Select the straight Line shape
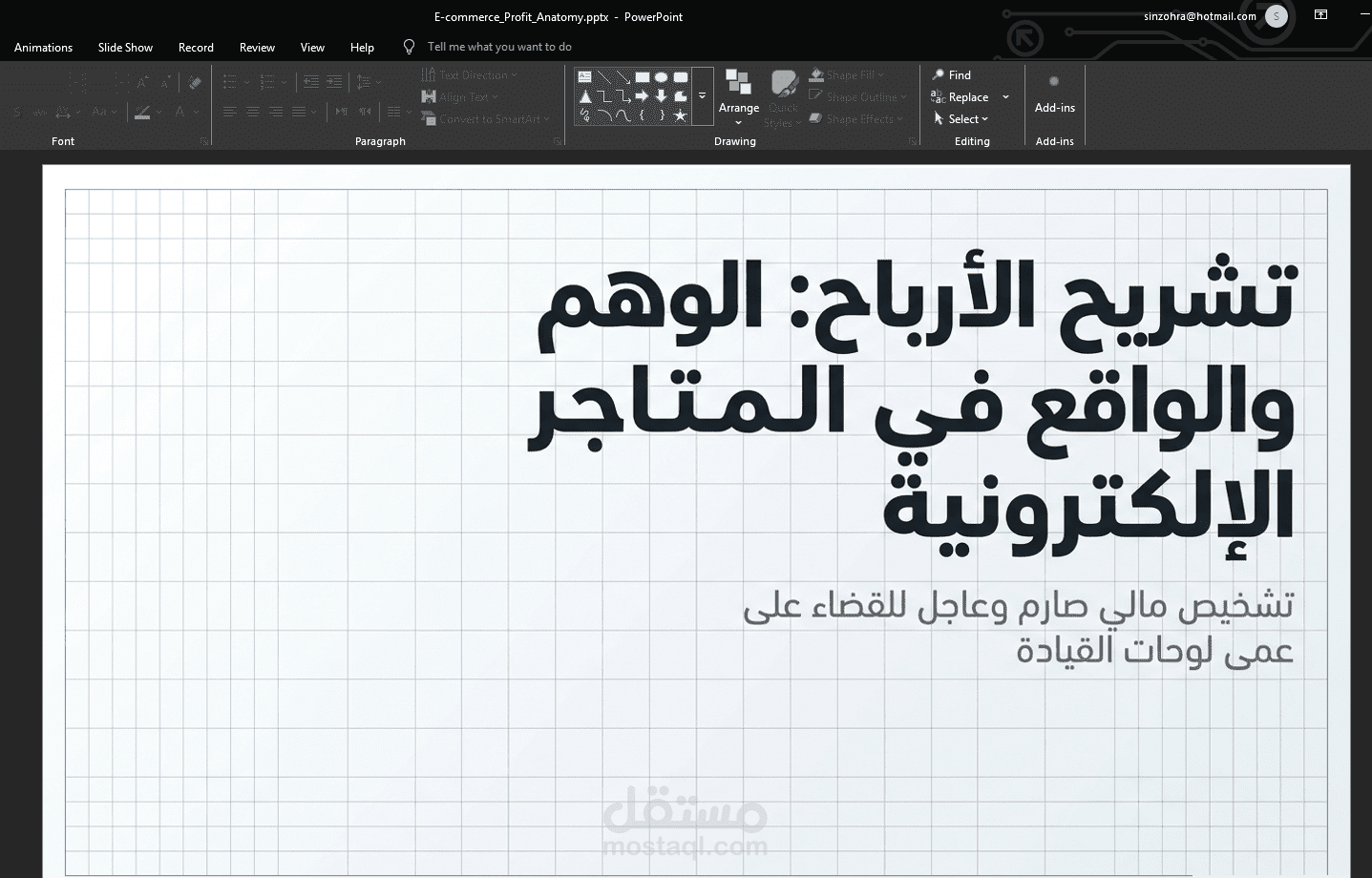The width and height of the screenshot is (1372, 878). coord(604,77)
